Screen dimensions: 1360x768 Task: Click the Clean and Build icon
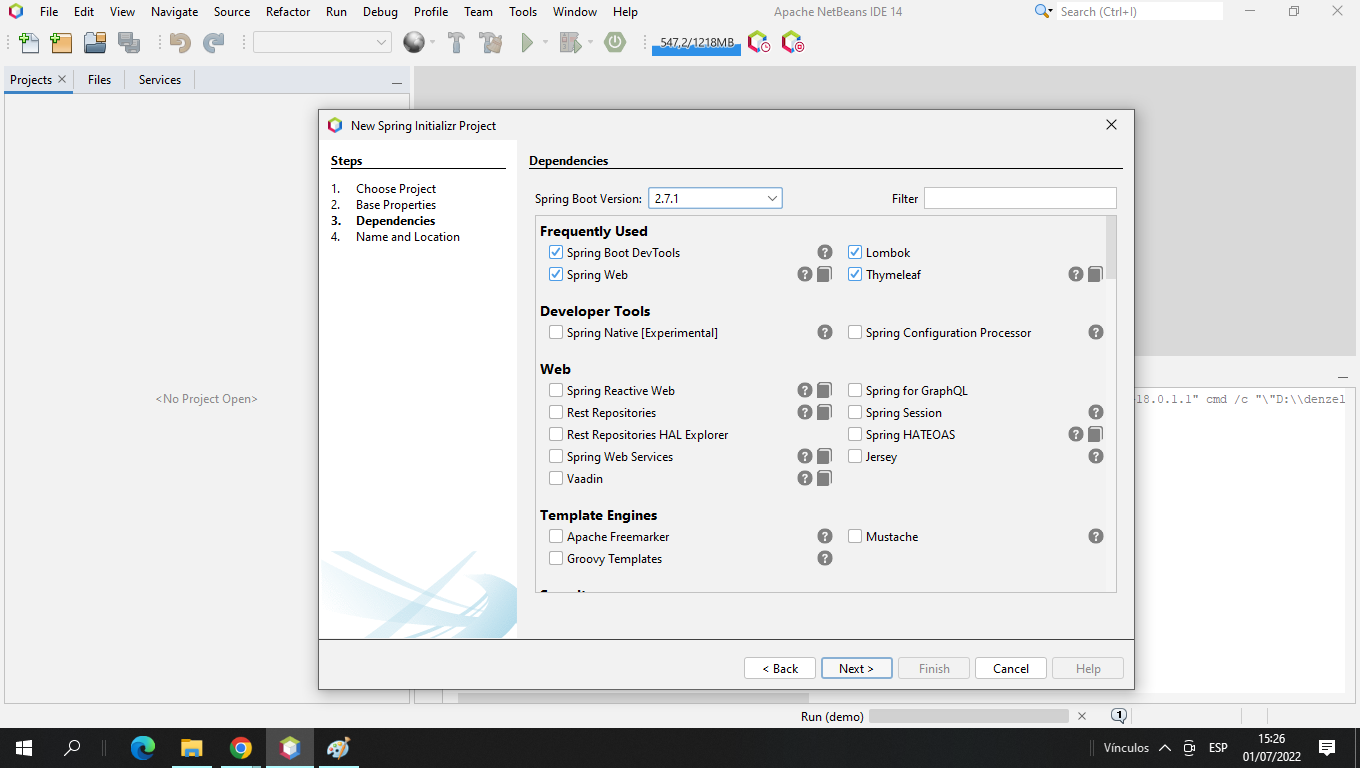[490, 43]
